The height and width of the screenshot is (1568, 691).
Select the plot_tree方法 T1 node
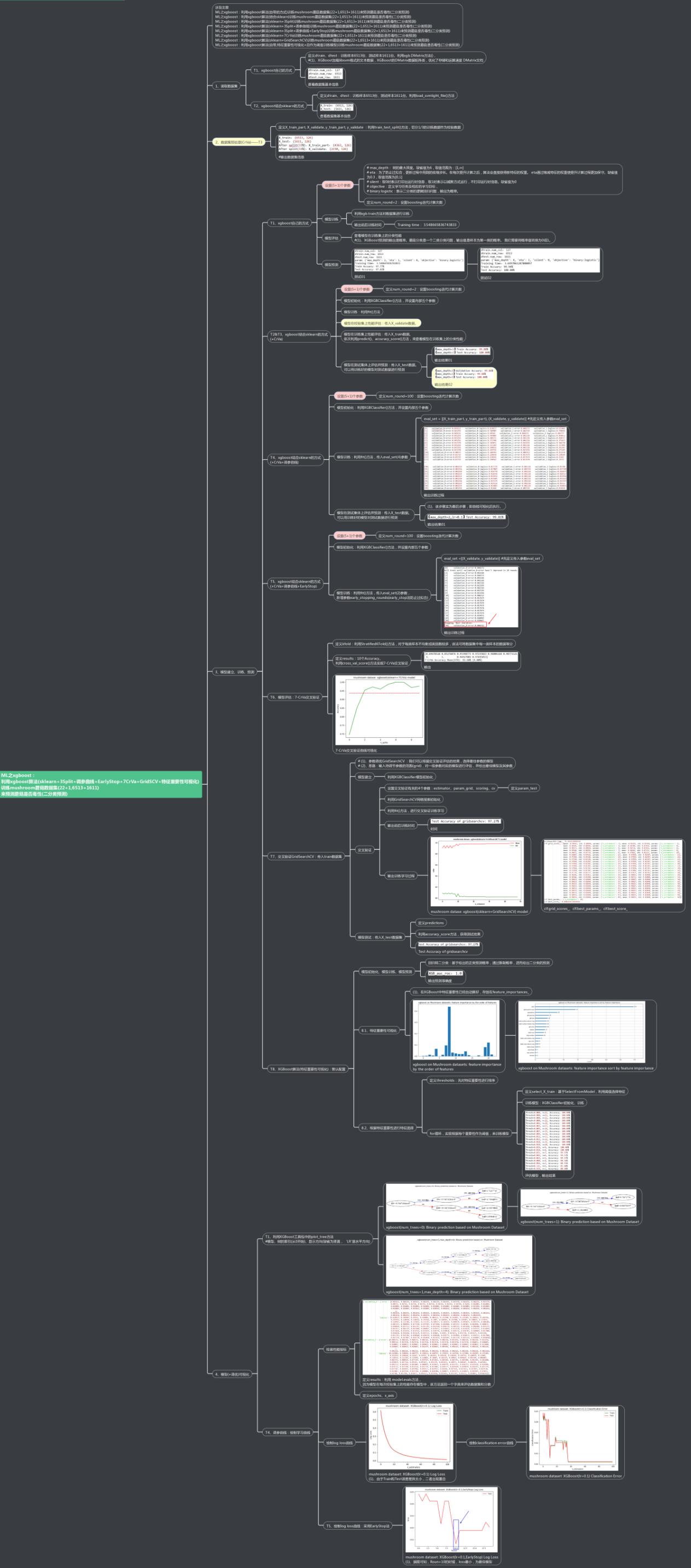(x=317, y=1239)
